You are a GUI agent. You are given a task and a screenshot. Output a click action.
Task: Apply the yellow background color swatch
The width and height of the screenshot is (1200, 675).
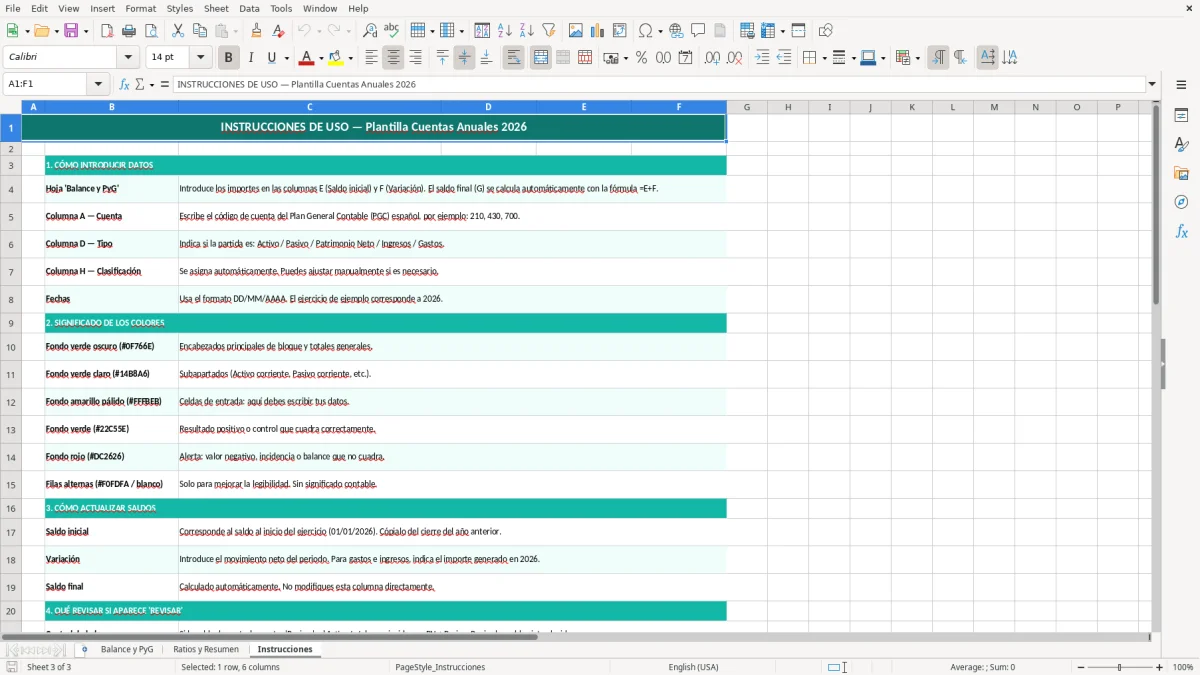coord(336,58)
